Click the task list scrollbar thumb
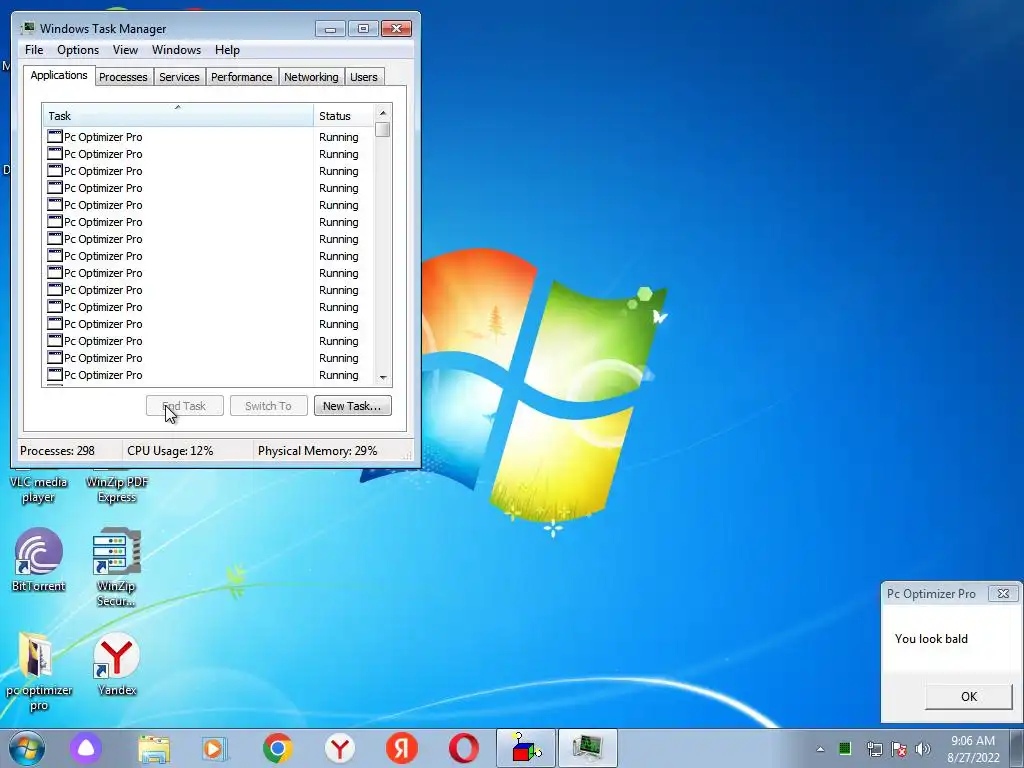The image size is (1024, 768). pyautogui.click(x=383, y=129)
